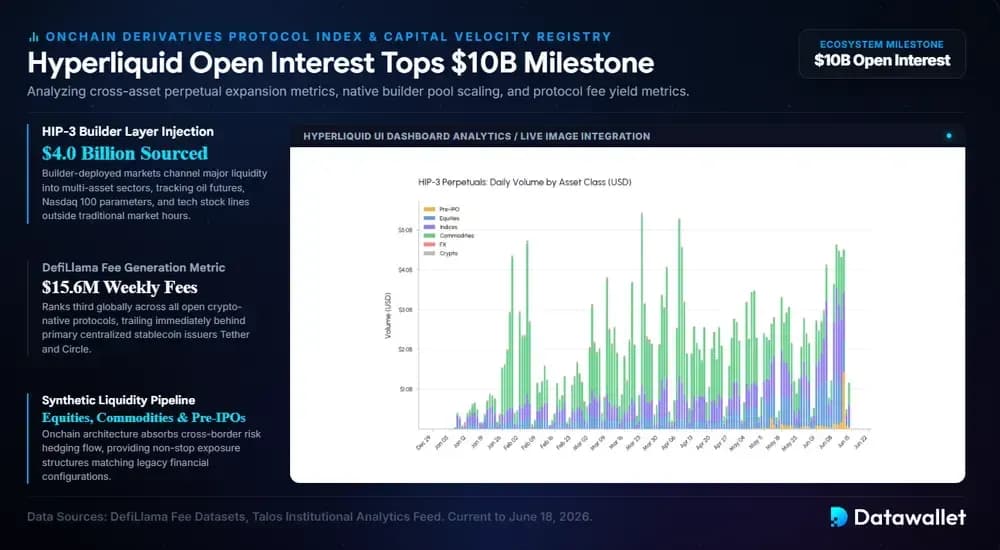This screenshot has height=550, width=1000.
Task: Click the DefiLlama Fee Generation Metric heading
Action: pos(134,267)
